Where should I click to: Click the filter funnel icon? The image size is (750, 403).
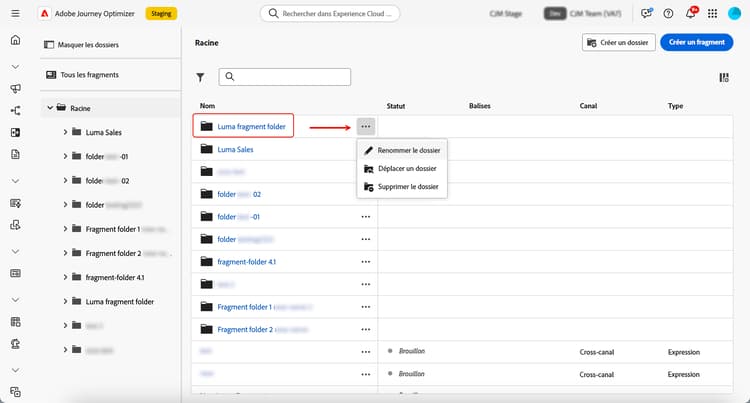(200, 77)
